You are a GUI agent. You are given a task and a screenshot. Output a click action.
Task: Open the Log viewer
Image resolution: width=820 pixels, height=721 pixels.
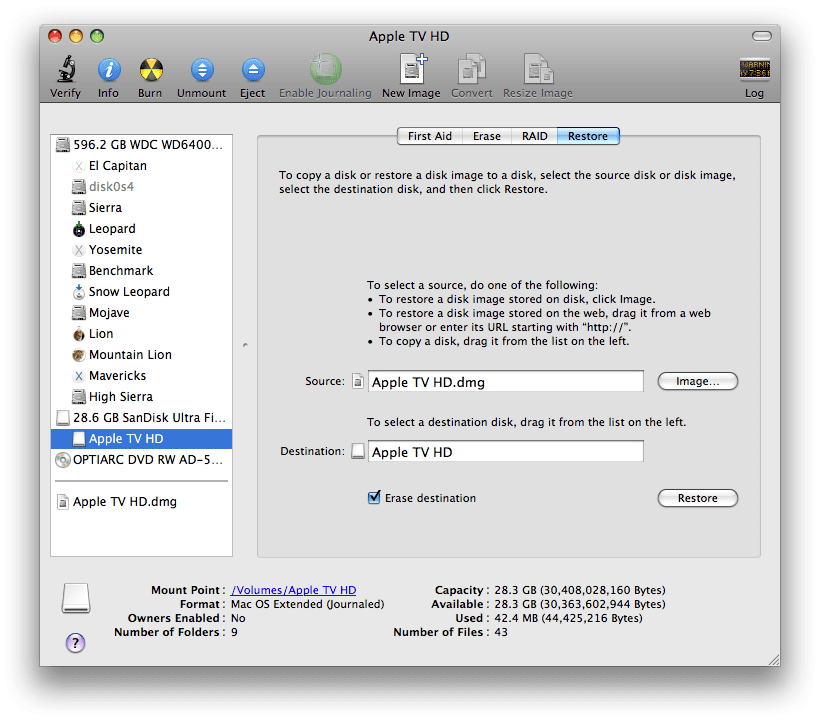pyautogui.click(x=754, y=70)
